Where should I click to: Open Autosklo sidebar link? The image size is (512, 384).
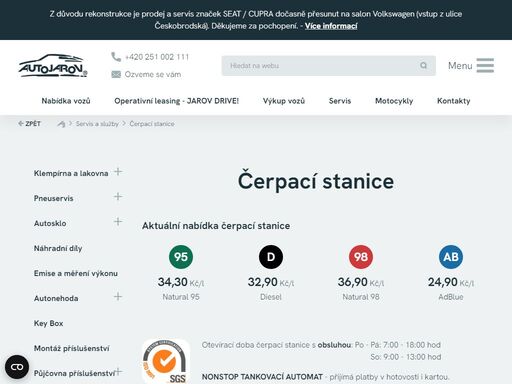(x=50, y=223)
